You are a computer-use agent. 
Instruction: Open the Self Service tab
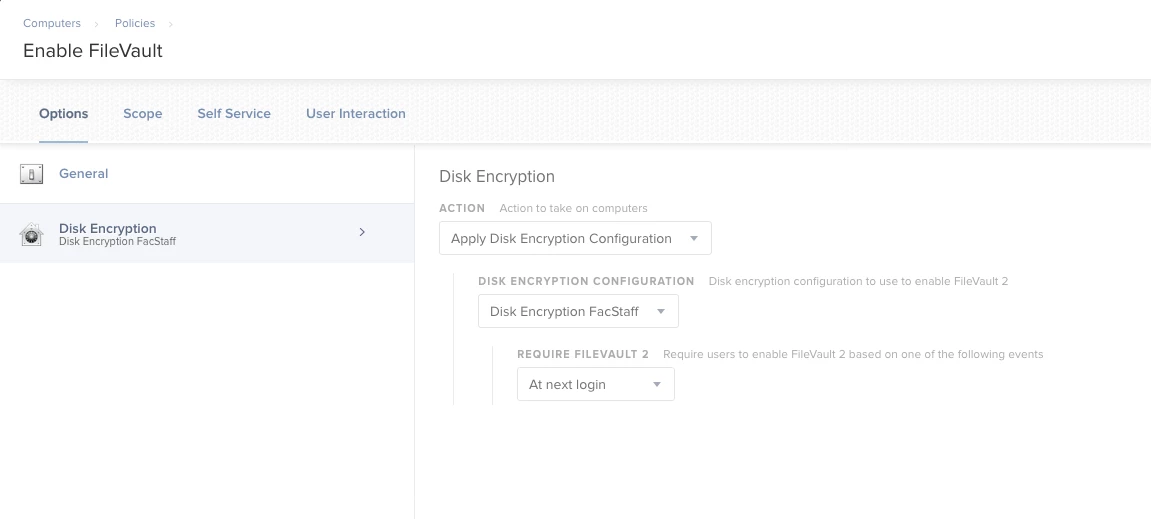[234, 113]
